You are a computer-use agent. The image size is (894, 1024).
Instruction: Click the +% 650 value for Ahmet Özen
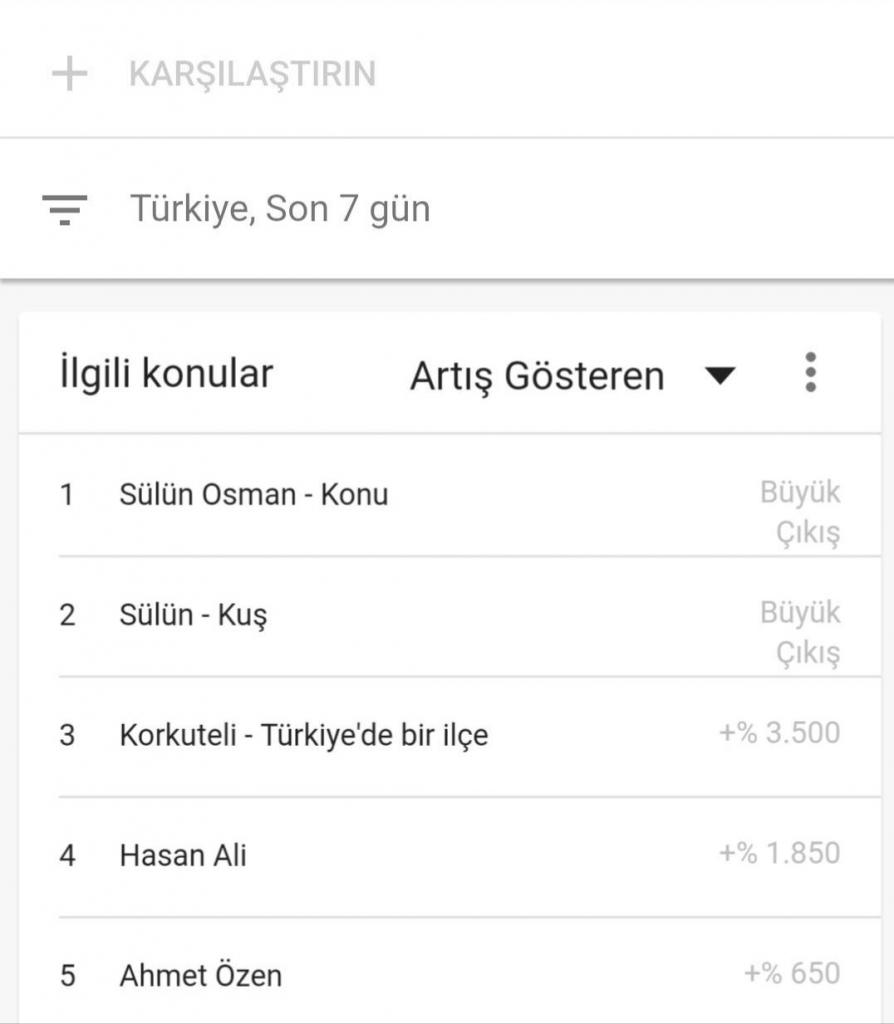click(x=792, y=973)
